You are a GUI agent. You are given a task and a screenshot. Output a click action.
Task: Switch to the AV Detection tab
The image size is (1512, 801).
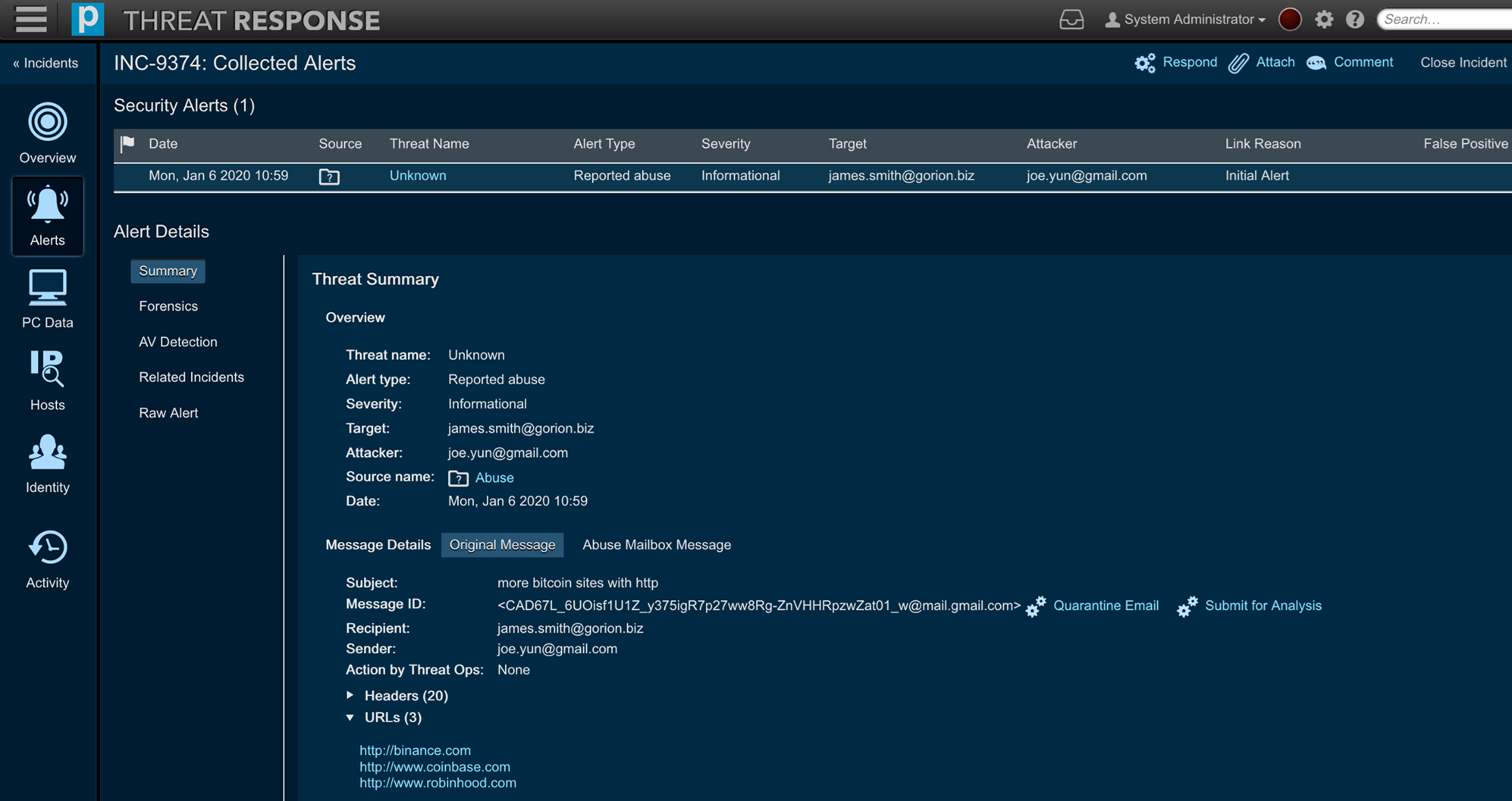point(178,342)
